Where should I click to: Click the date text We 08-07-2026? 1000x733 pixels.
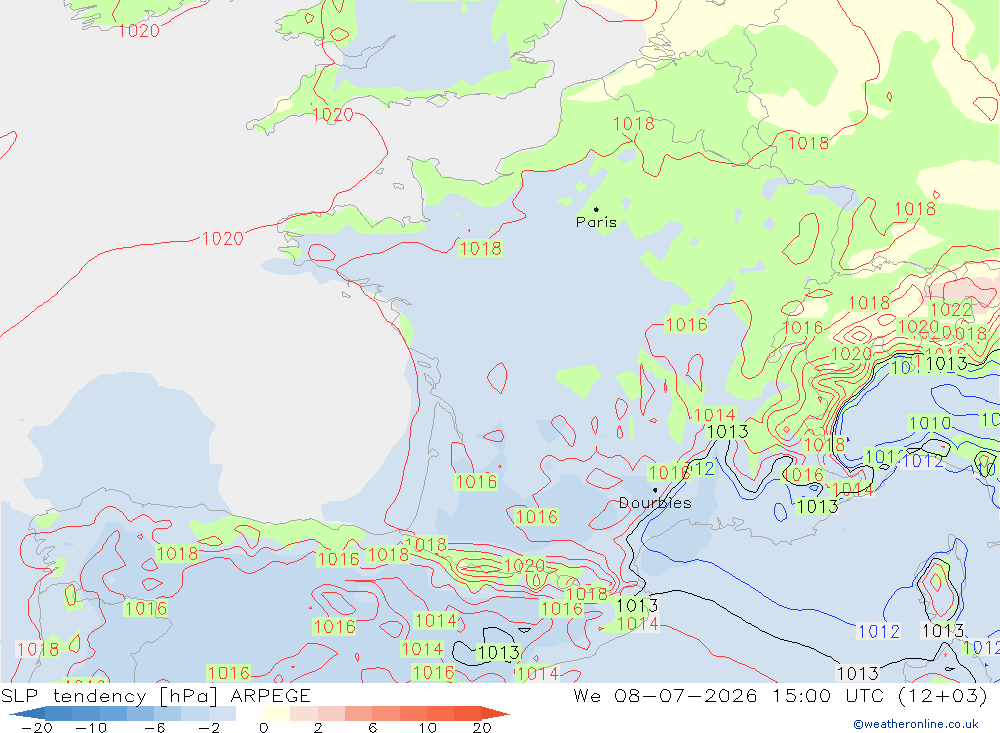tap(665, 695)
